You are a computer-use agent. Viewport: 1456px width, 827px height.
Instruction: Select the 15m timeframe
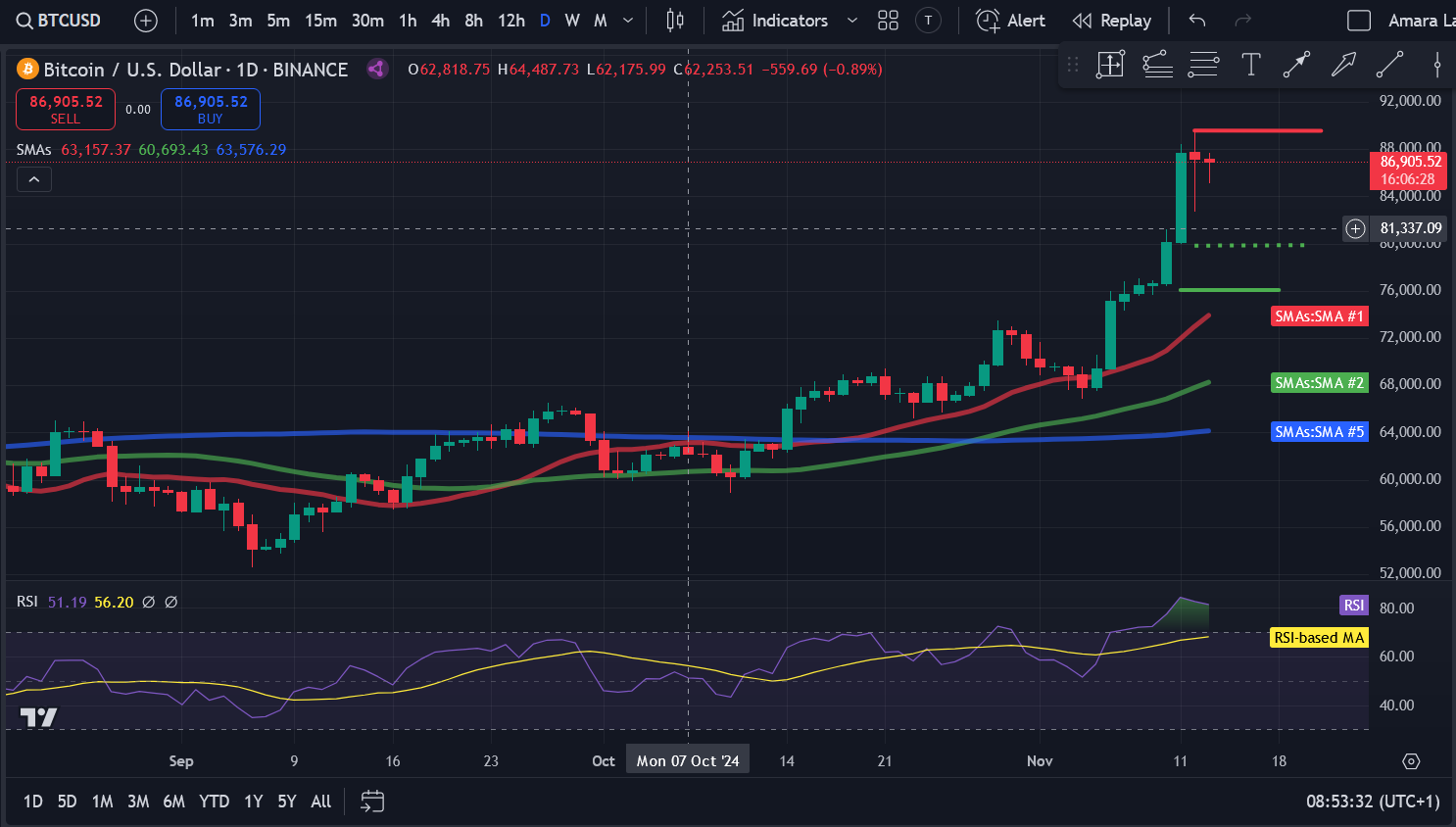(320, 21)
